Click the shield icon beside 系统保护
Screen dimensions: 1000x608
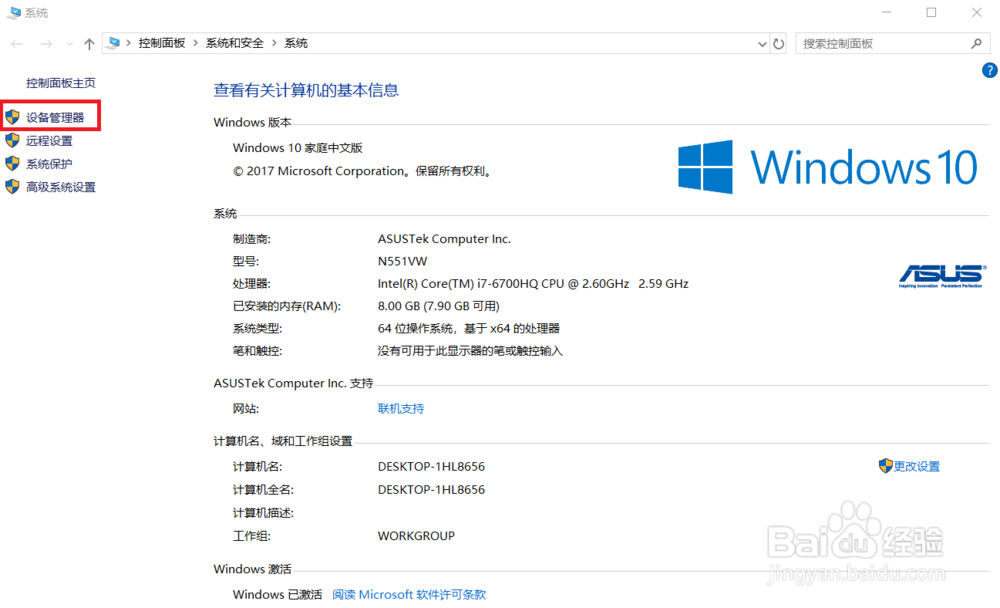click(x=12, y=163)
